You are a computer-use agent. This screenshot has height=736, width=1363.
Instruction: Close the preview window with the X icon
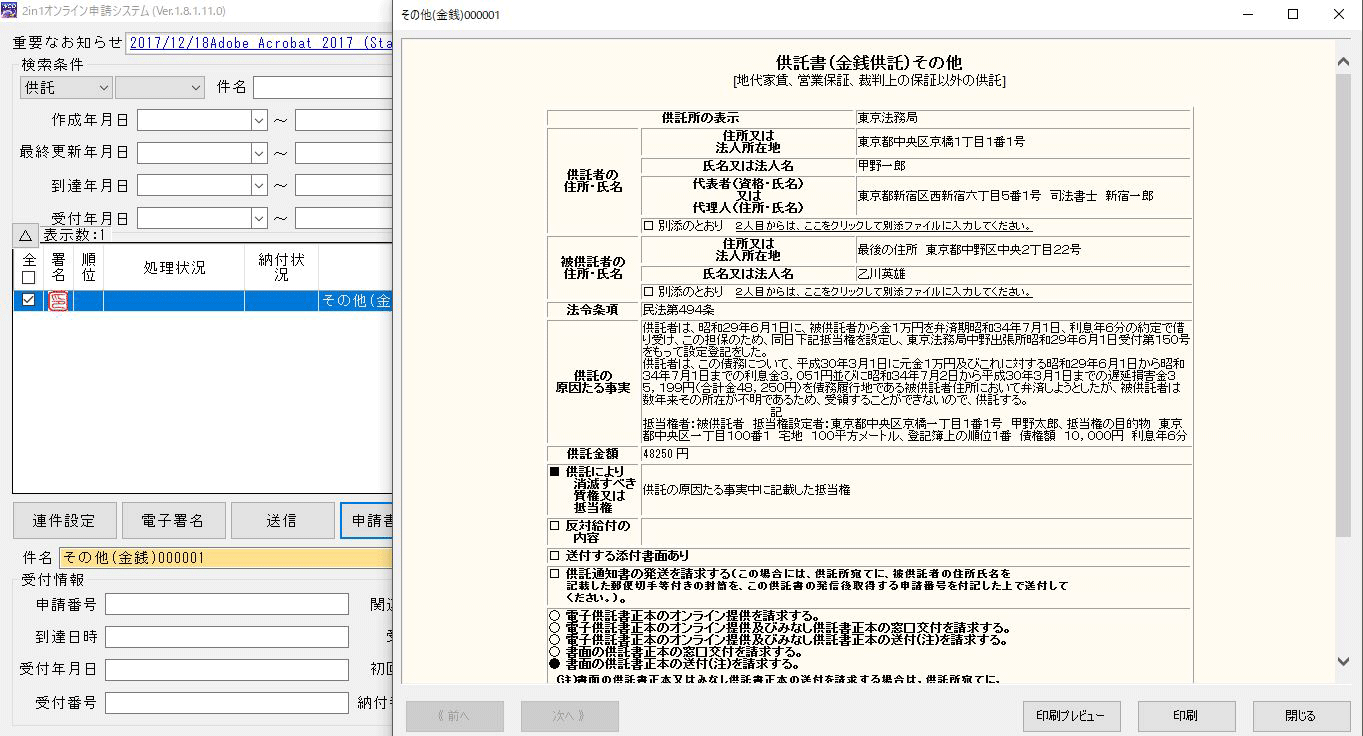1338,14
